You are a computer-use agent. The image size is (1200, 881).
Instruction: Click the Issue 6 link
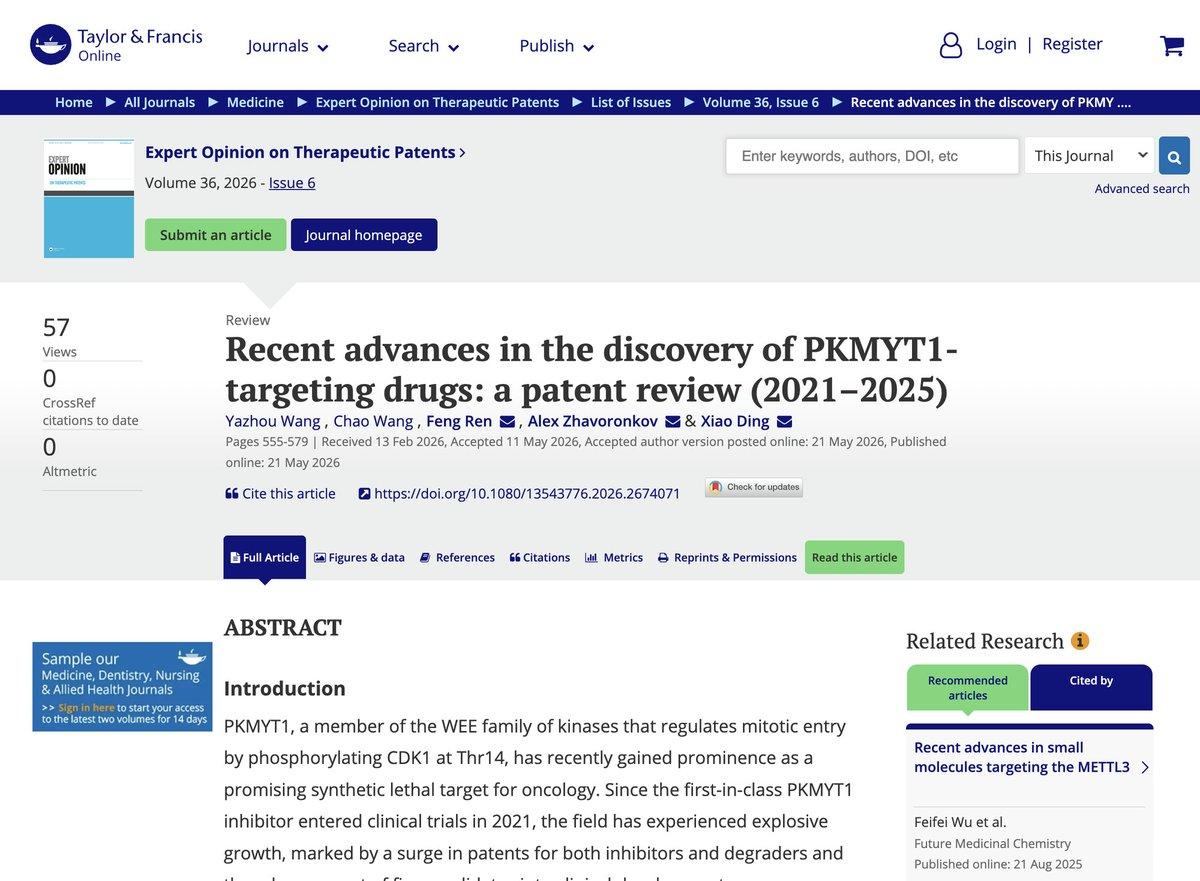point(292,182)
